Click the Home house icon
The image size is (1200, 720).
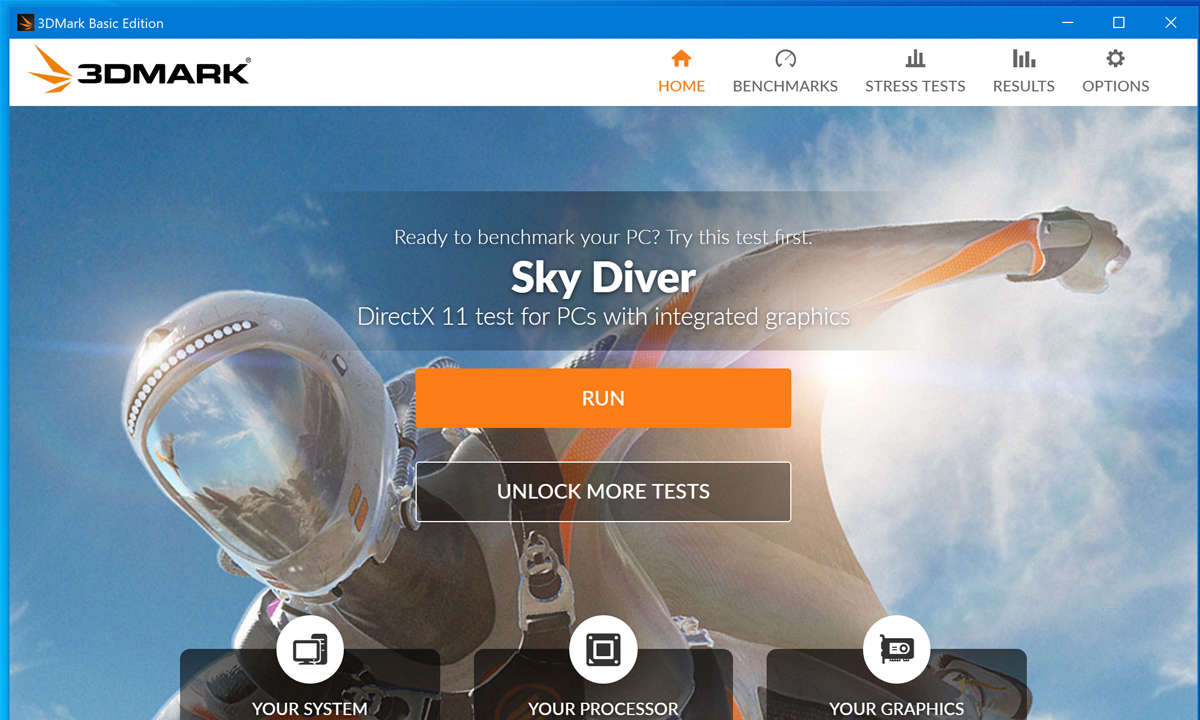point(681,58)
